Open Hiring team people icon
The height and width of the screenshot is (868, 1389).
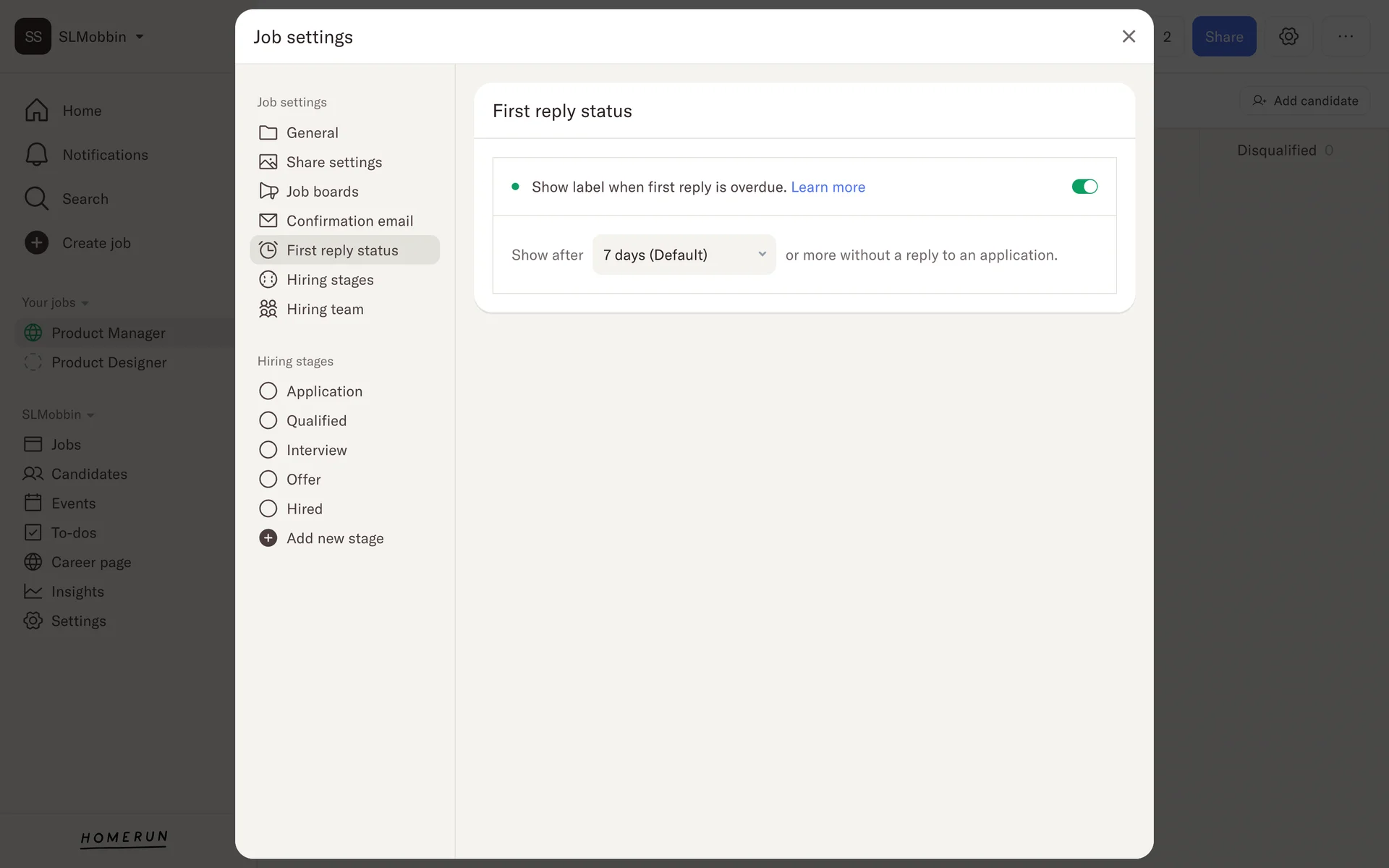click(x=268, y=309)
